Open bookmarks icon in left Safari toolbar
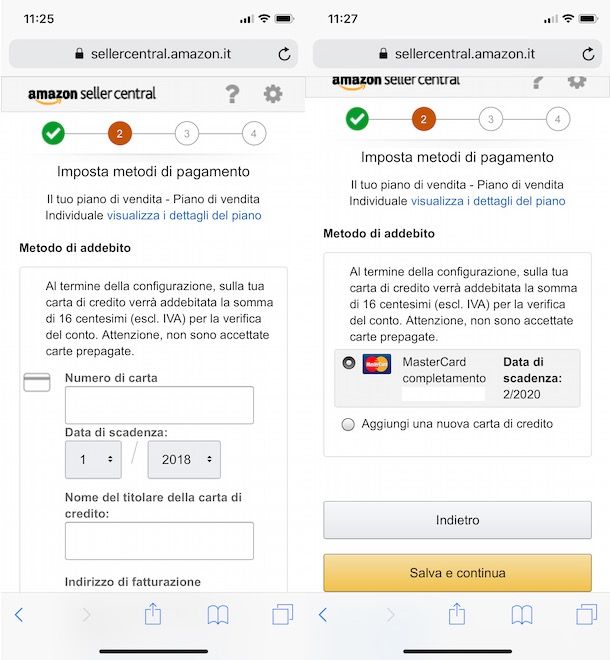Image resolution: width=610 pixels, height=660 pixels. click(217, 614)
